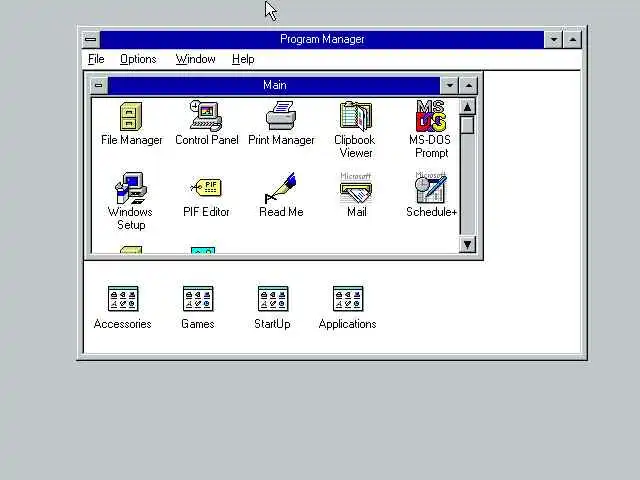Open the Options menu

[x=138, y=59]
